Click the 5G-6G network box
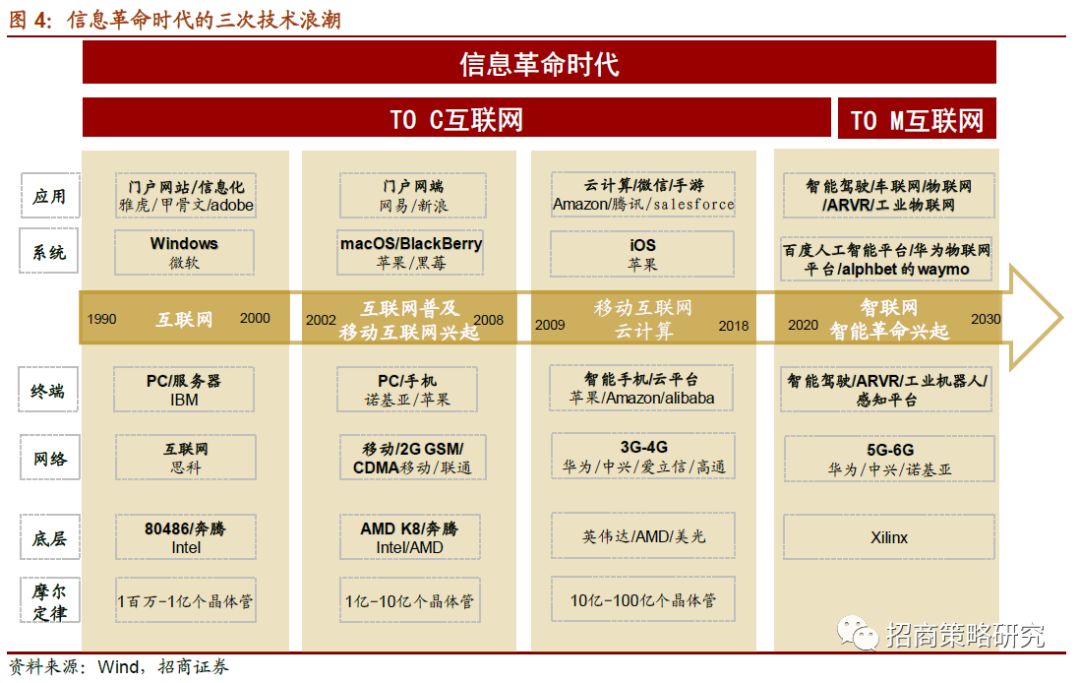Image resolution: width=1080 pixels, height=683 pixels. coord(888,459)
